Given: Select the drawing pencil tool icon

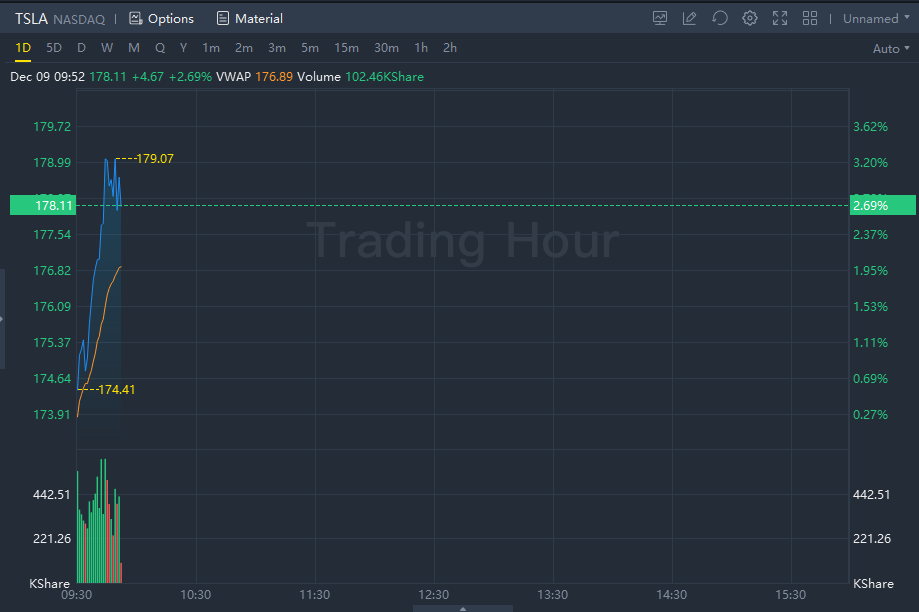Looking at the screenshot, I should pos(689,19).
